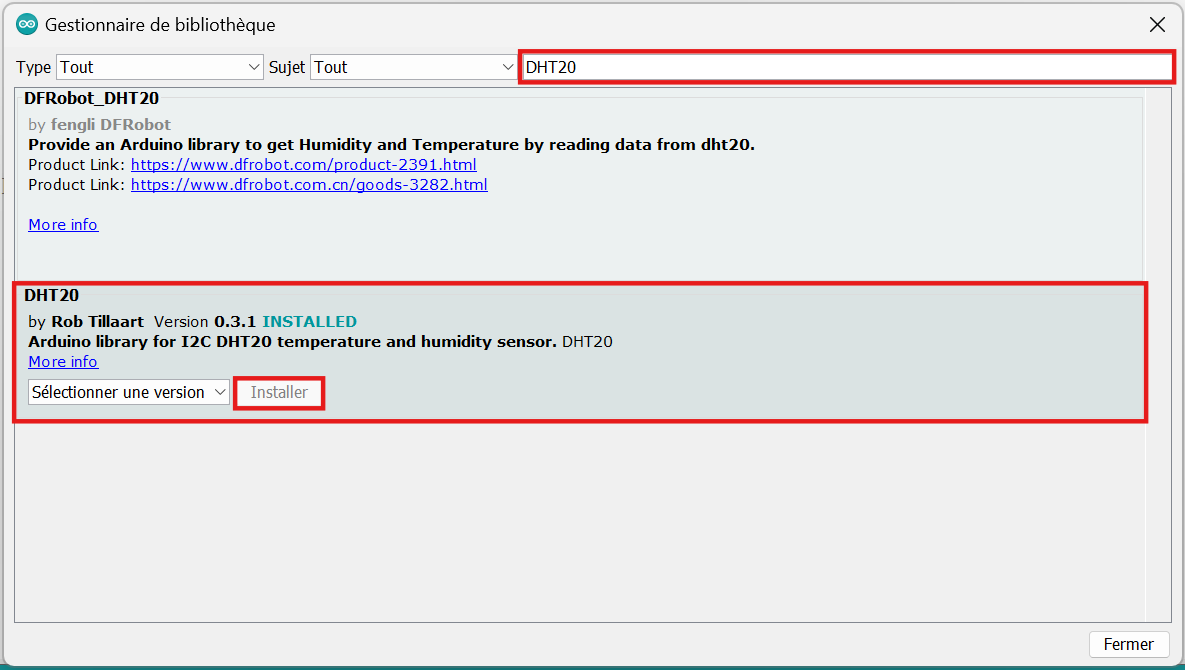Click the DHT20 search input field
1185x670 pixels.
click(x=846, y=67)
